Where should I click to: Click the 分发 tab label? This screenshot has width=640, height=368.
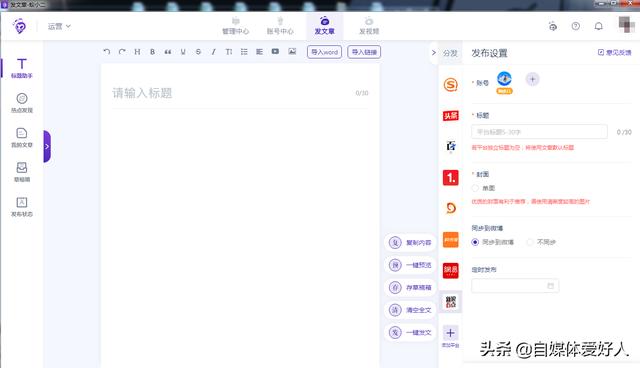click(x=450, y=53)
